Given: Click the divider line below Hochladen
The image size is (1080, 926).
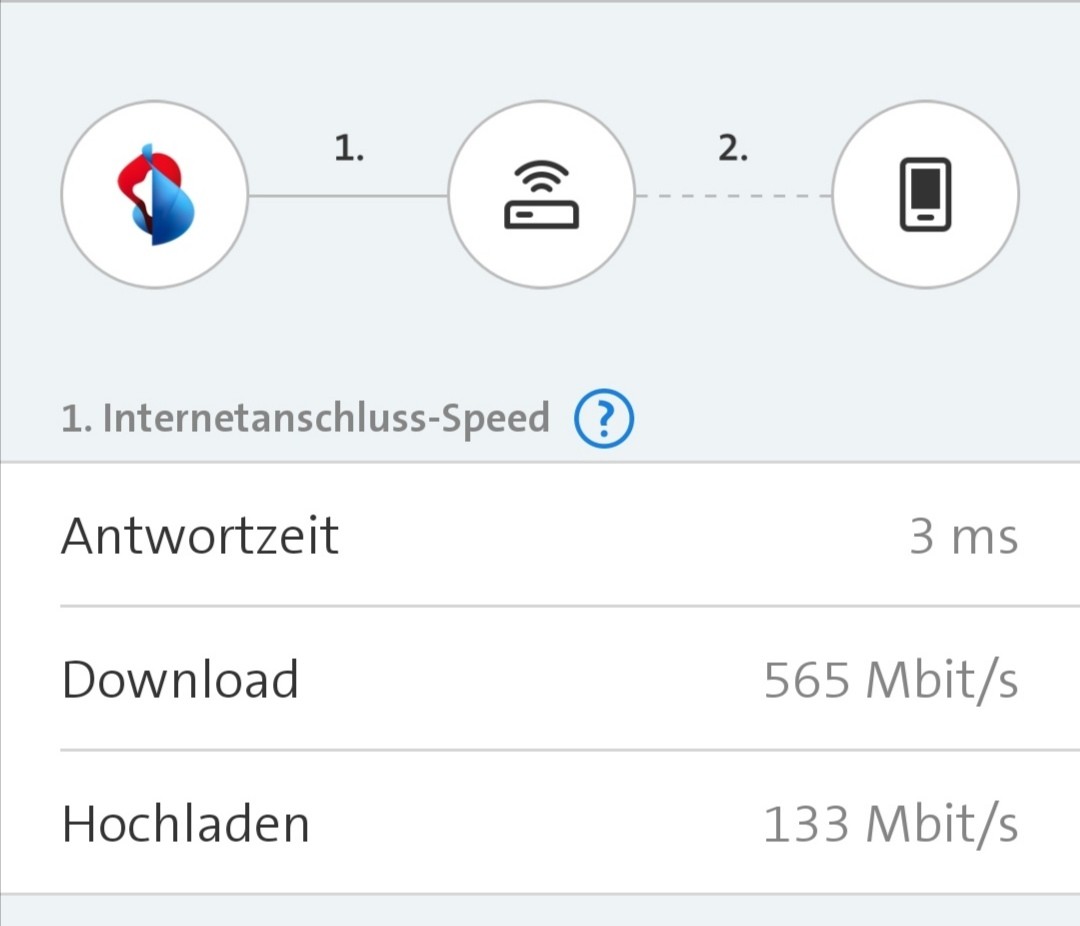Looking at the screenshot, I should (540, 894).
